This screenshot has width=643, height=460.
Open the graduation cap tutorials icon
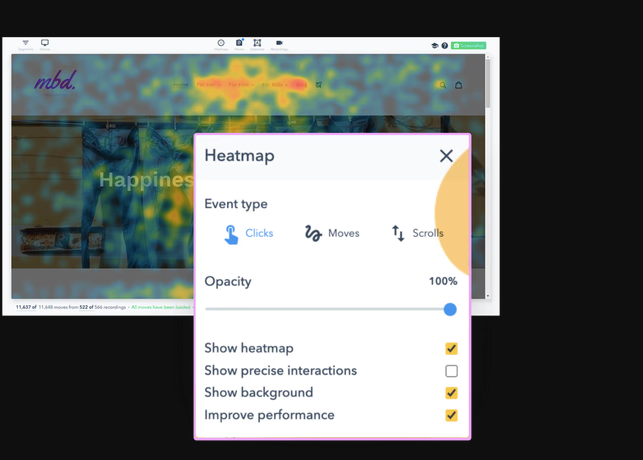[435, 46]
